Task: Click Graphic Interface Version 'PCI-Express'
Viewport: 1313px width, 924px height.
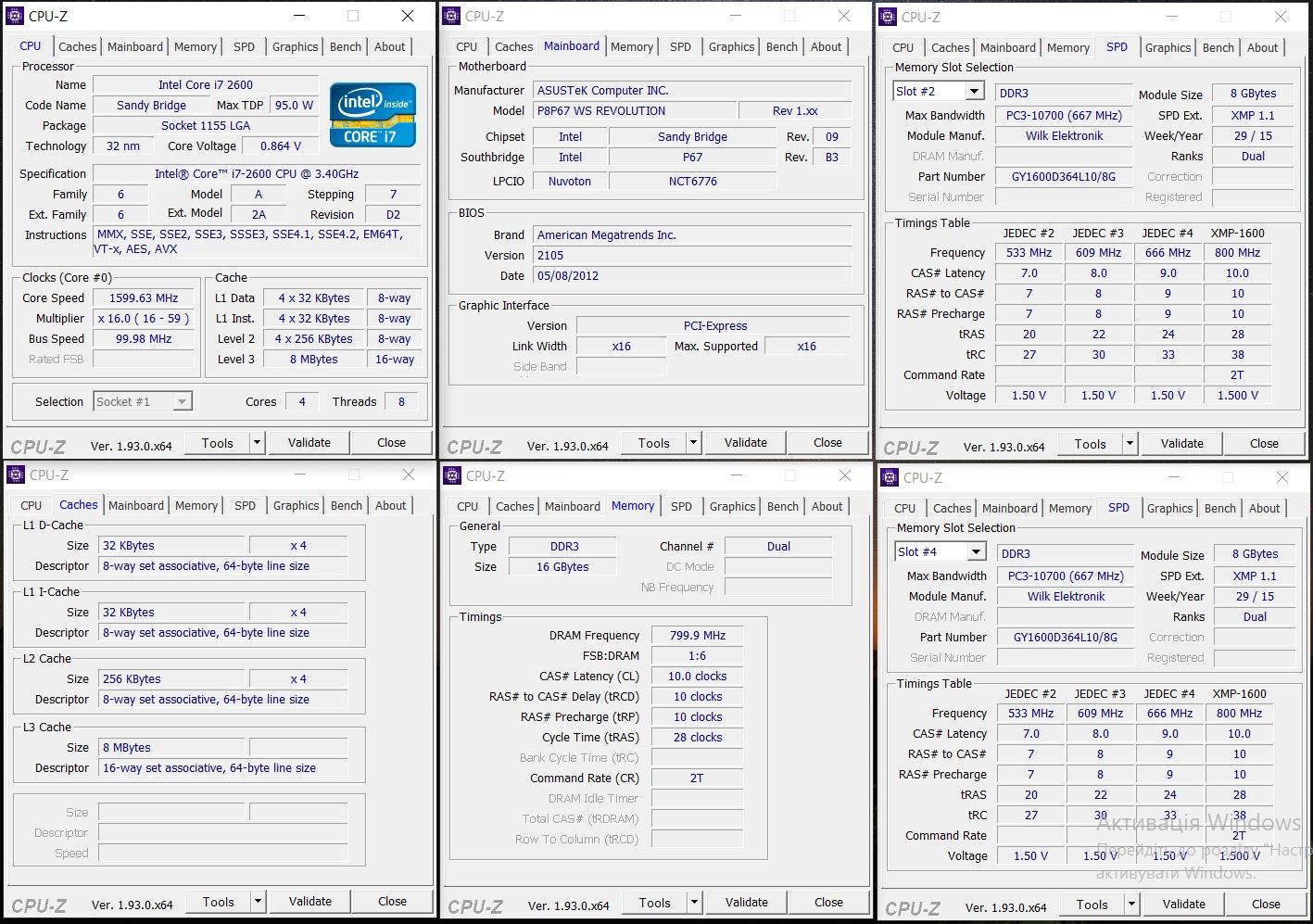Action: (x=714, y=325)
